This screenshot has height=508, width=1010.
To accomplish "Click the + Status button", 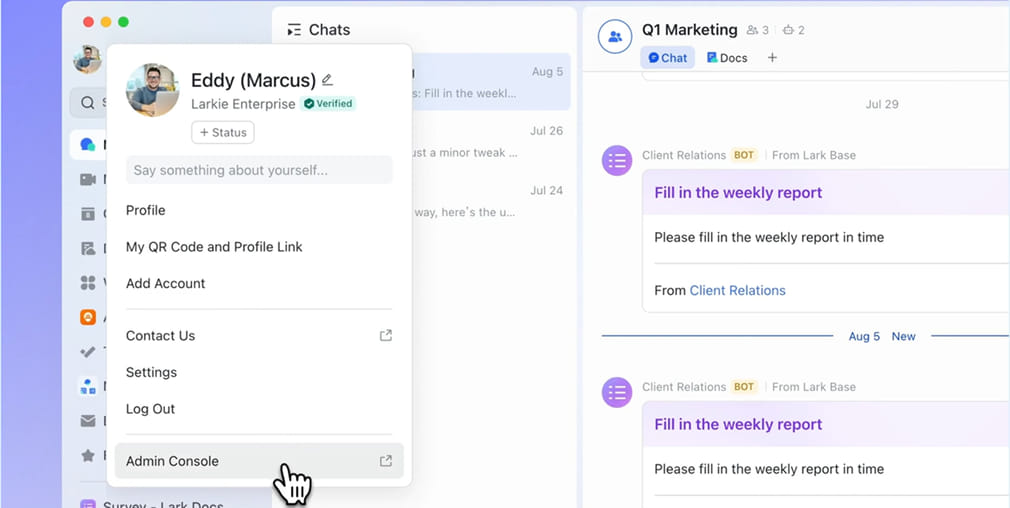I will pyautogui.click(x=222, y=132).
